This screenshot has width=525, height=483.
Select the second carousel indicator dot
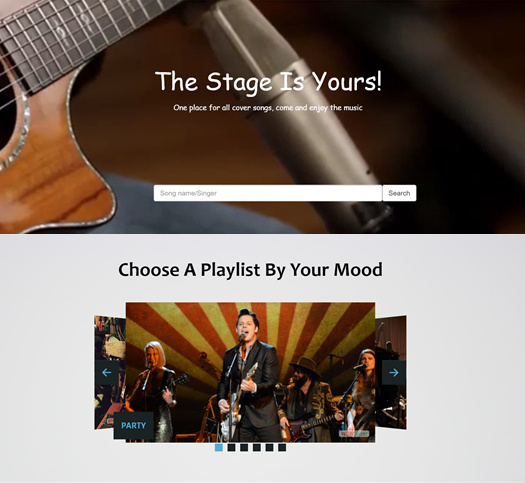(231, 448)
